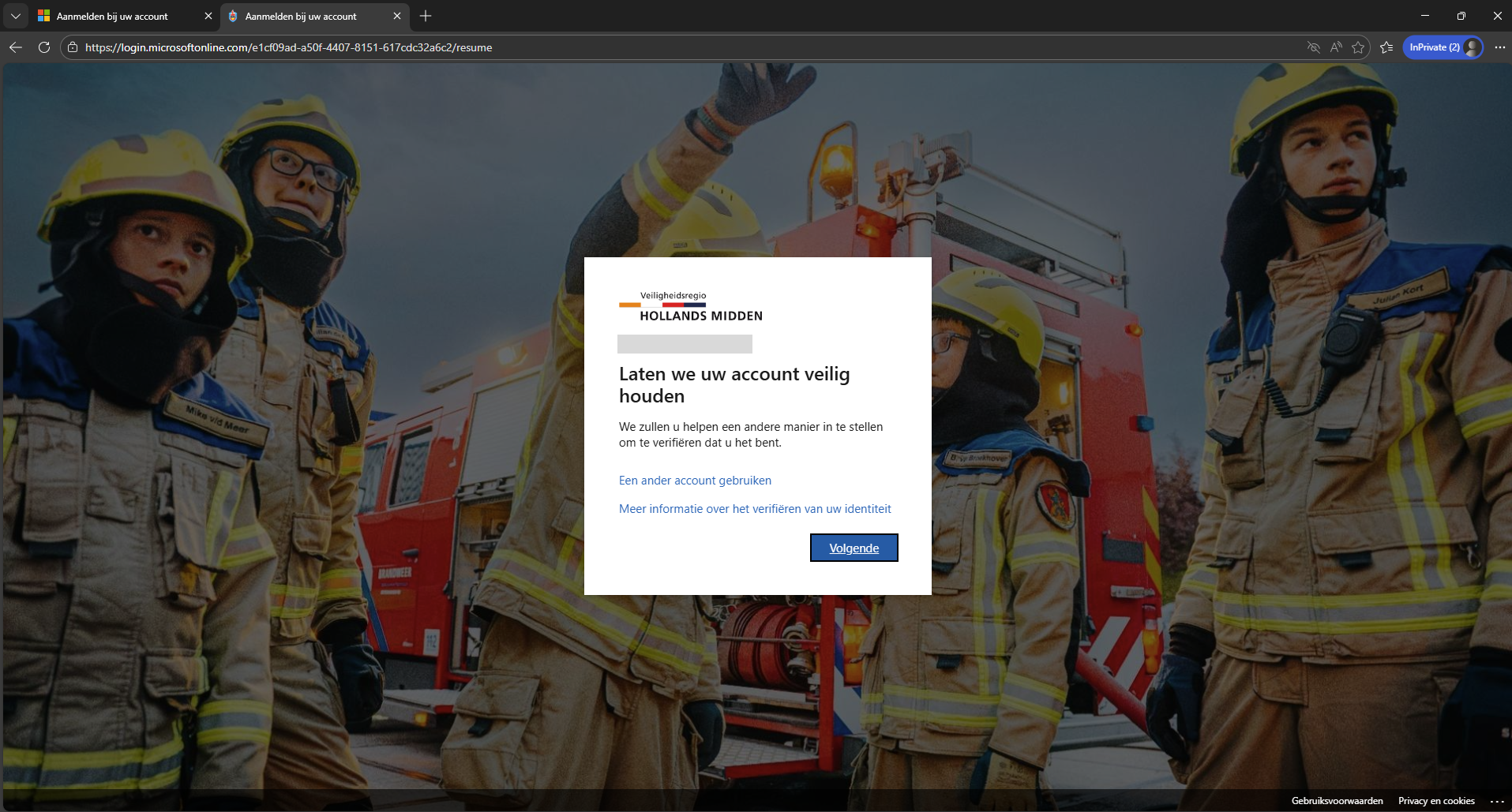Open browser Settings and more menu

(x=1499, y=47)
